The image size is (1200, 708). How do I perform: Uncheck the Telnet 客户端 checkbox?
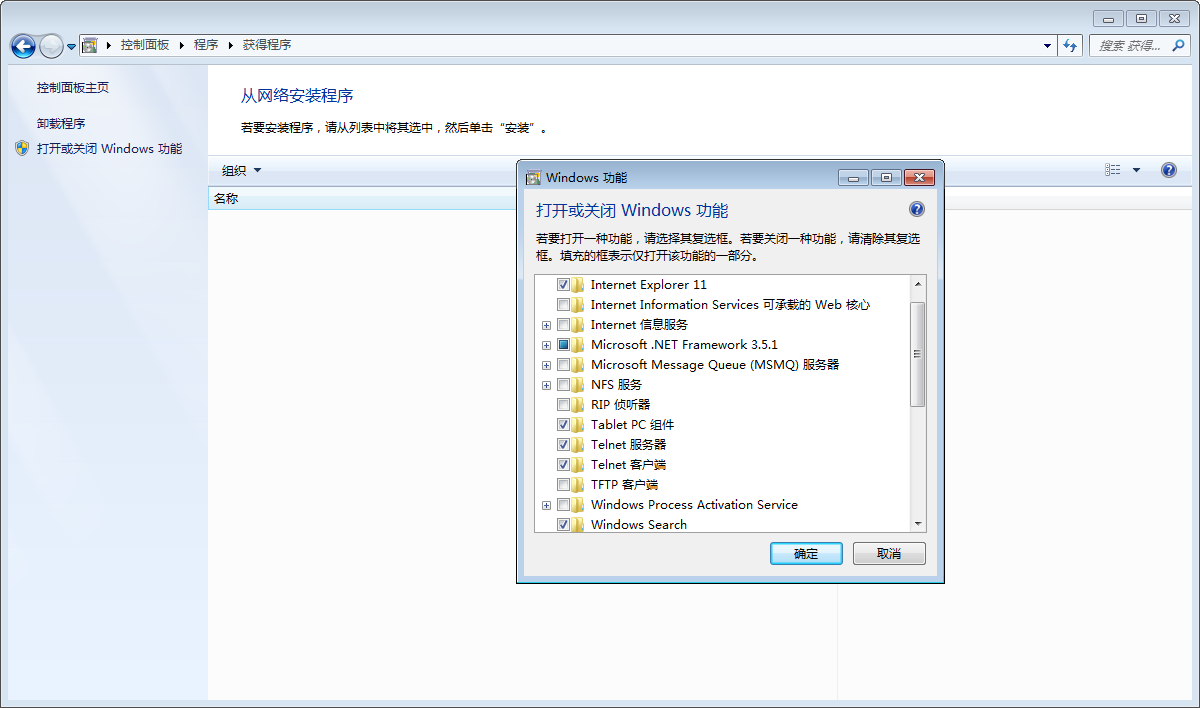pos(564,465)
